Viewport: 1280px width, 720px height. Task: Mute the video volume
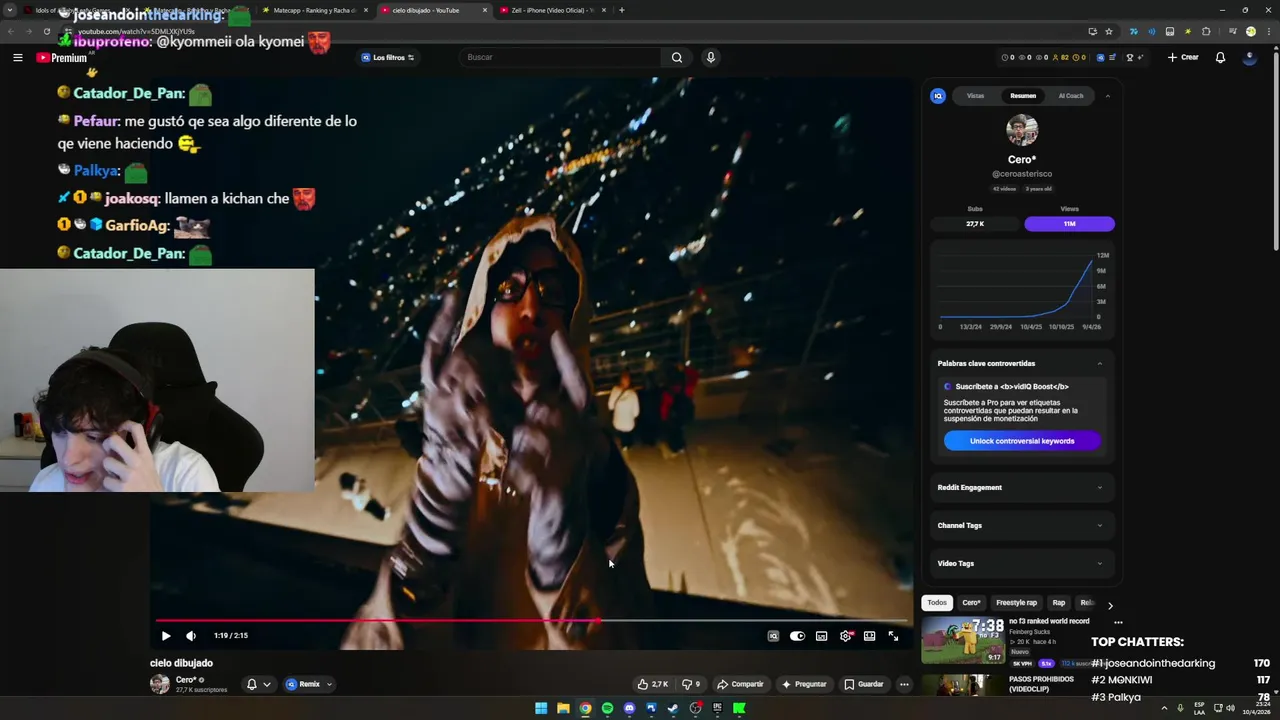coord(191,636)
